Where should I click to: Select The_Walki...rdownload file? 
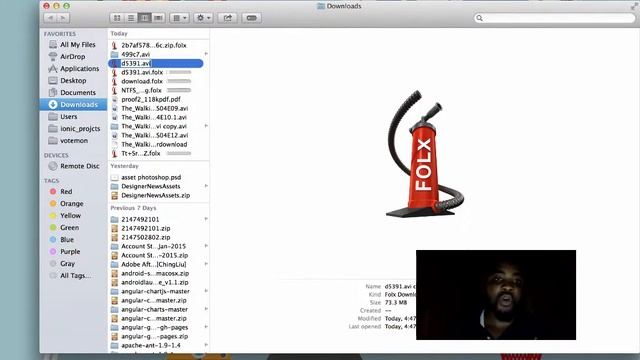click(x=154, y=144)
